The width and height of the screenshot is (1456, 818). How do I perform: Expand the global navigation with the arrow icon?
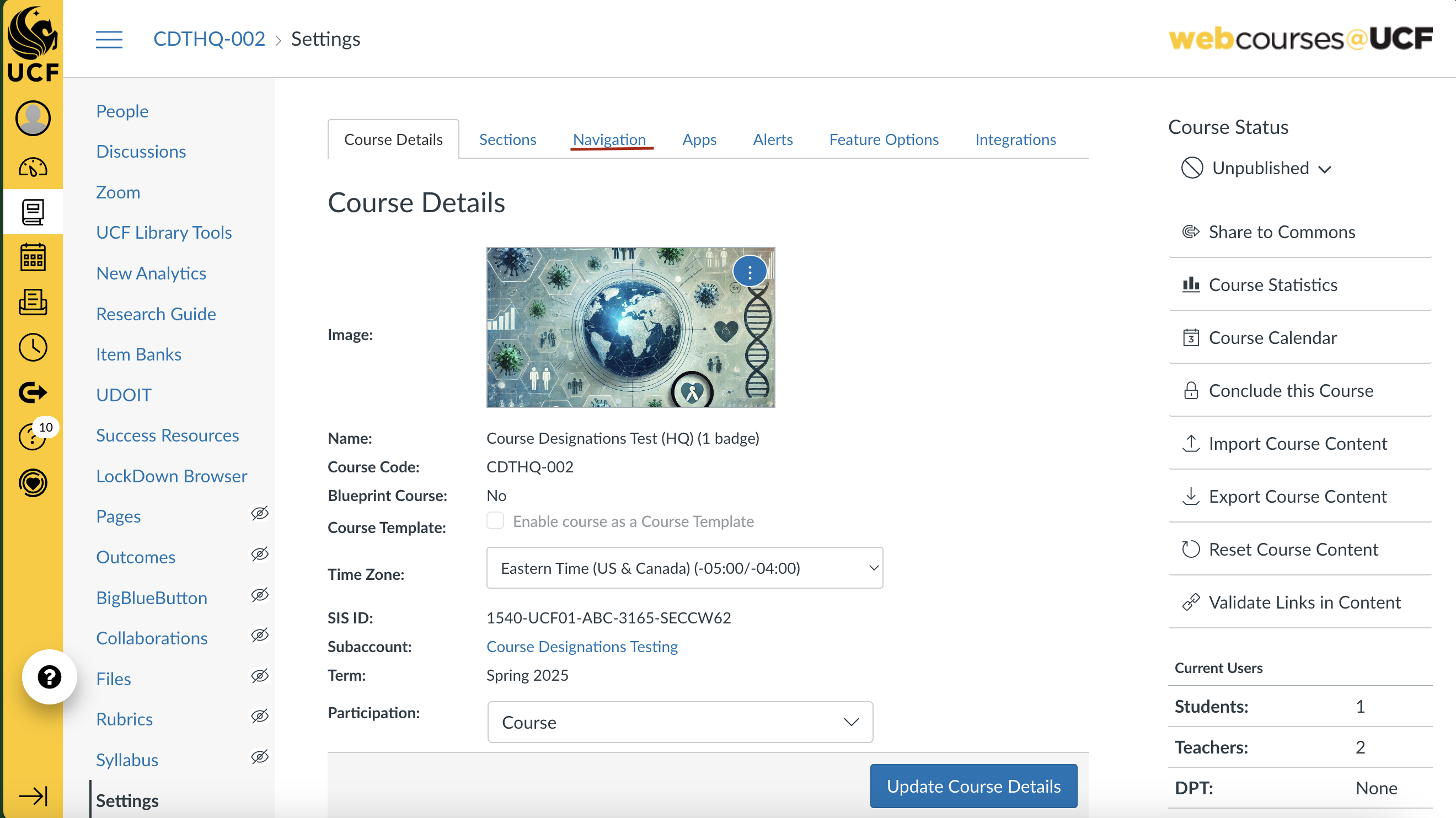33,797
